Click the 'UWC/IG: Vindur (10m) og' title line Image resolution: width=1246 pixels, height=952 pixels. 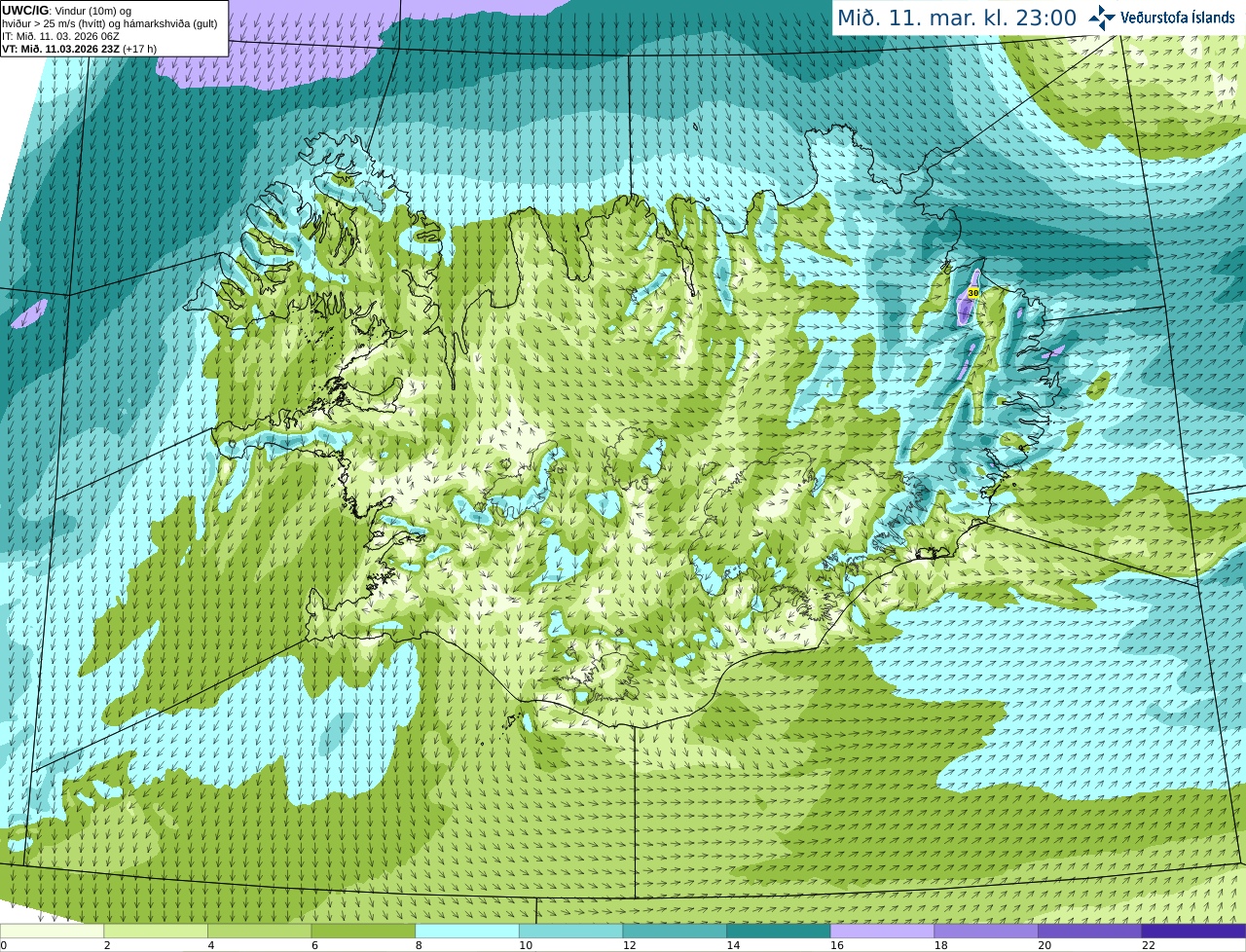(x=67, y=11)
